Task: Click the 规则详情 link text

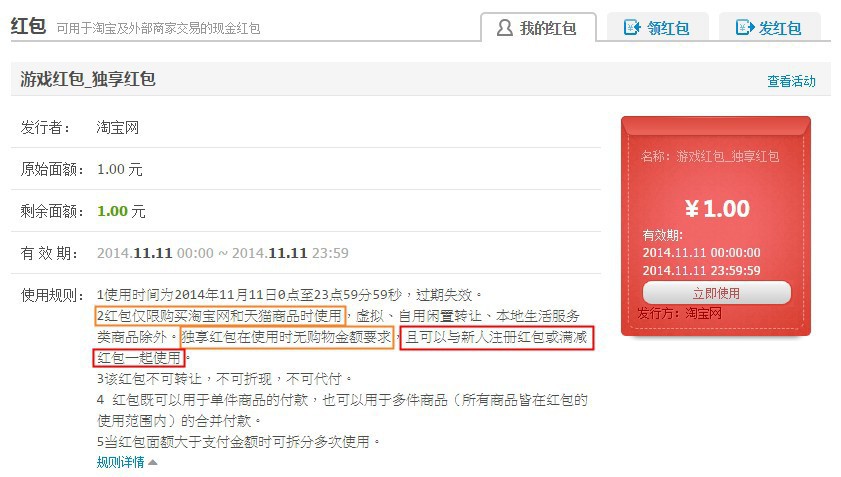Action: (x=120, y=462)
